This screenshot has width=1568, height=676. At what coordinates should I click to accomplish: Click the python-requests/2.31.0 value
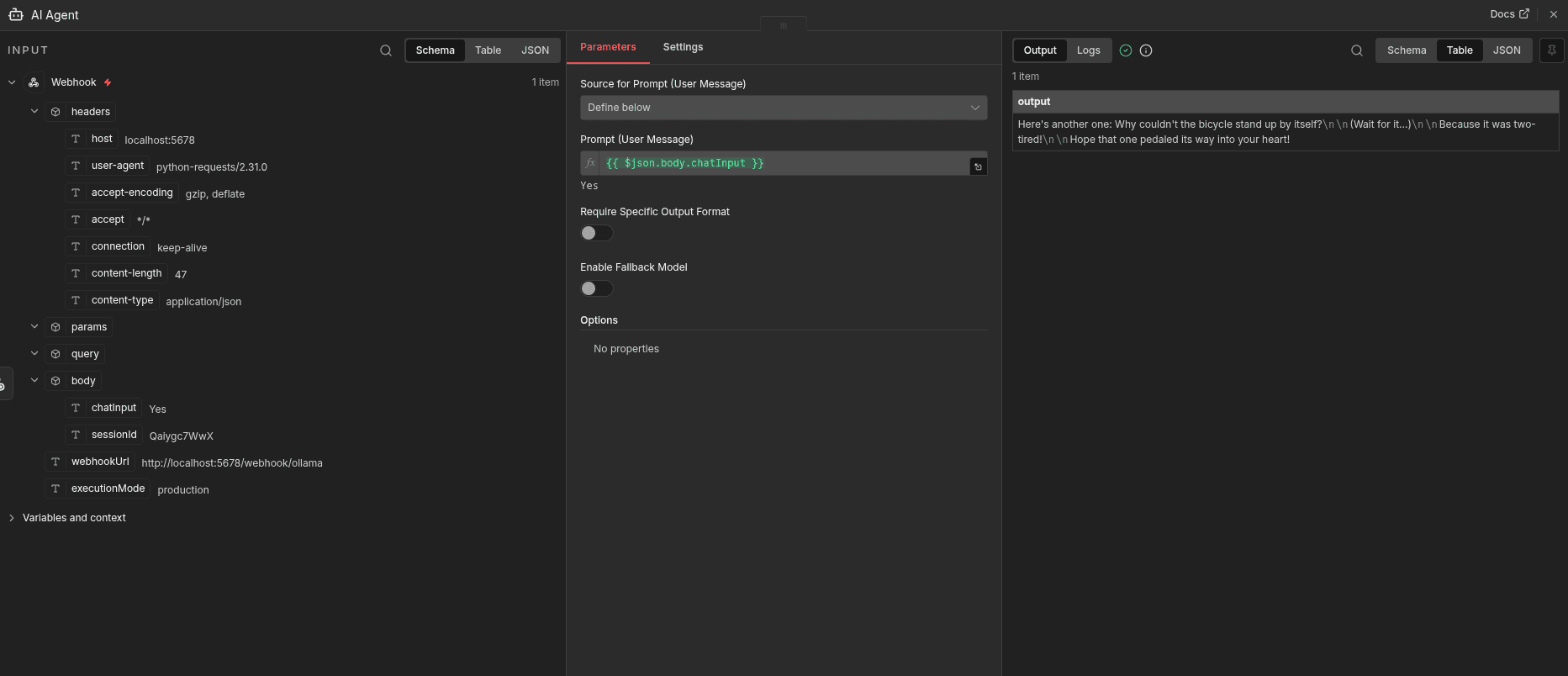pos(212,167)
